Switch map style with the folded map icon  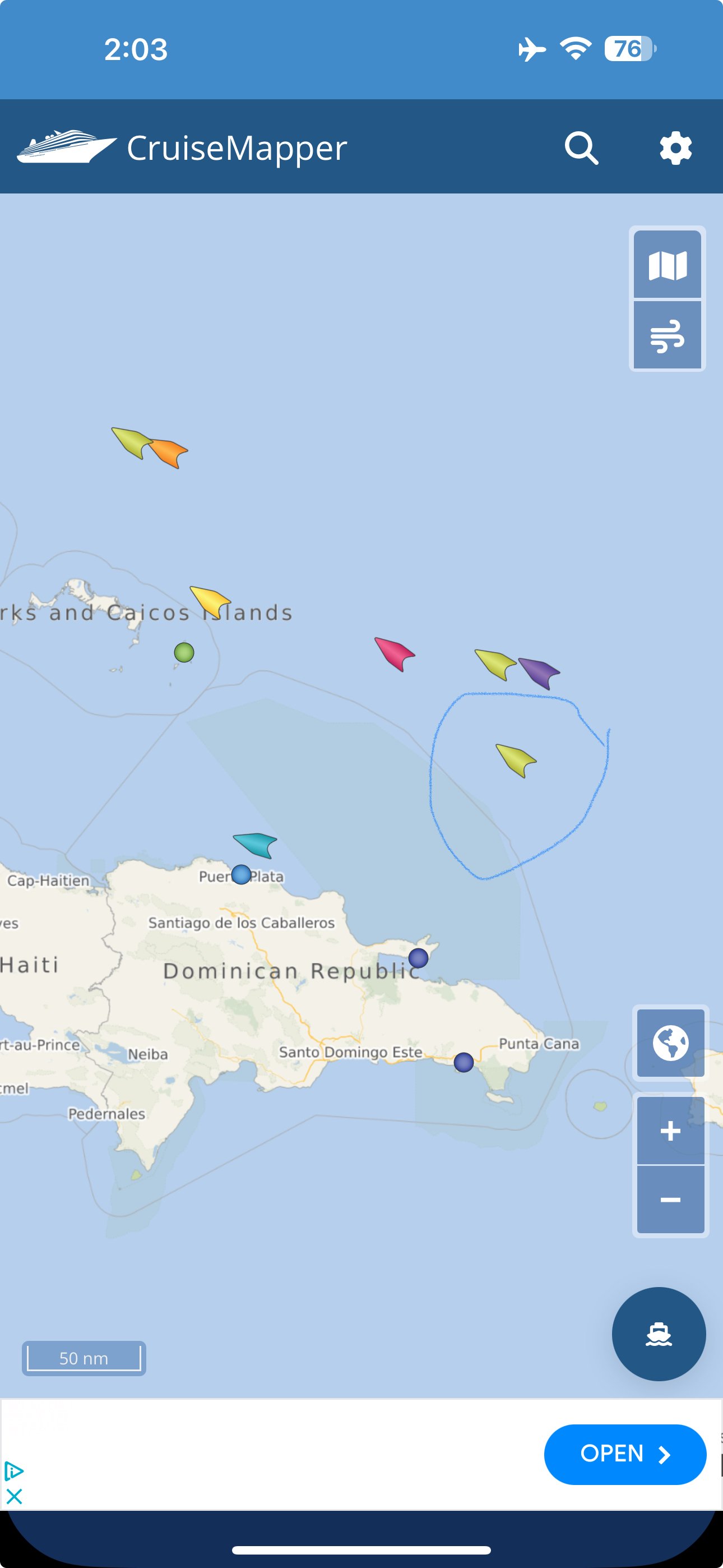tap(668, 265)
